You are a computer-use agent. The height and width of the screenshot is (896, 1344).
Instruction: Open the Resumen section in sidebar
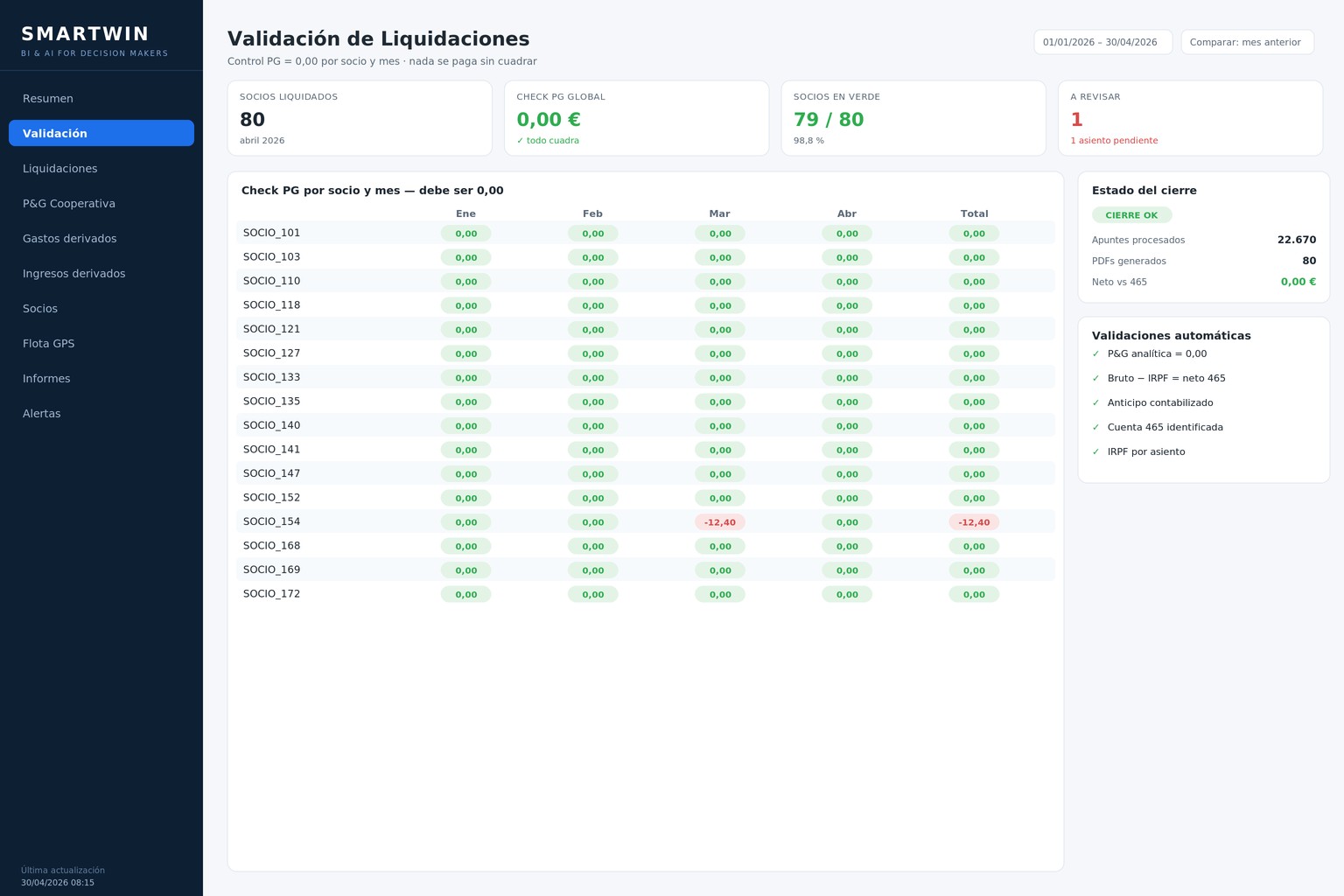coord(101,98)
